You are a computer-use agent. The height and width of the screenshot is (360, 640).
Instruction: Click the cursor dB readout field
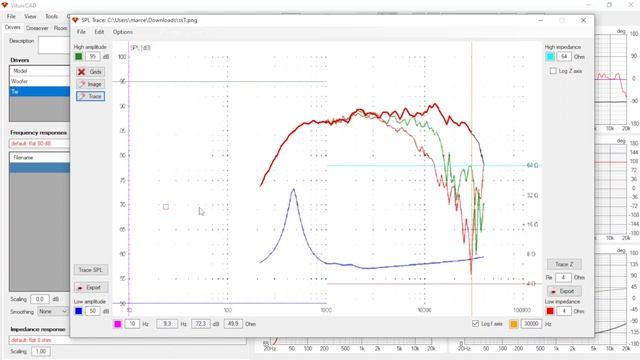[x=200, y=324]
